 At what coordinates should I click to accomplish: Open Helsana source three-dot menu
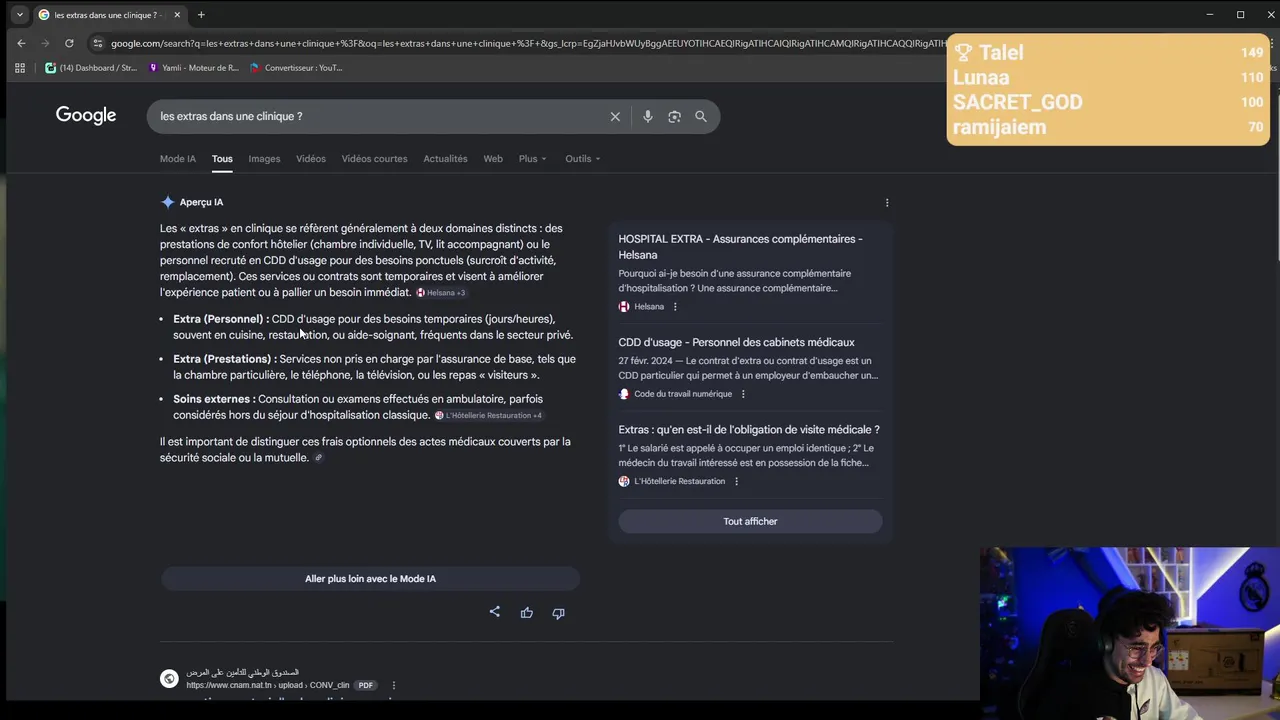coord(675,307)
